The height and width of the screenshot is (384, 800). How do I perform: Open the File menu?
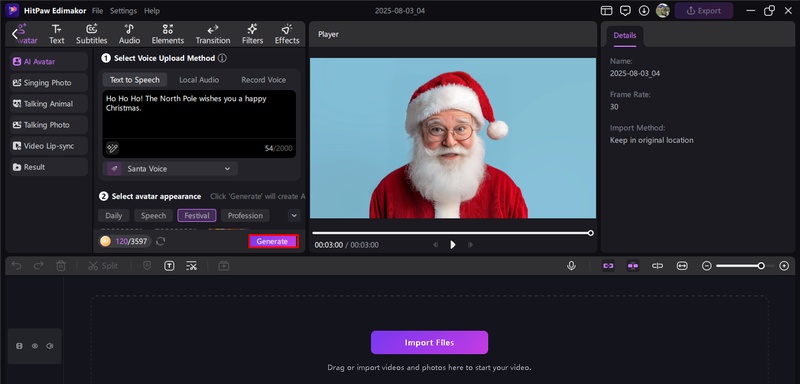(x=97, y=11)
